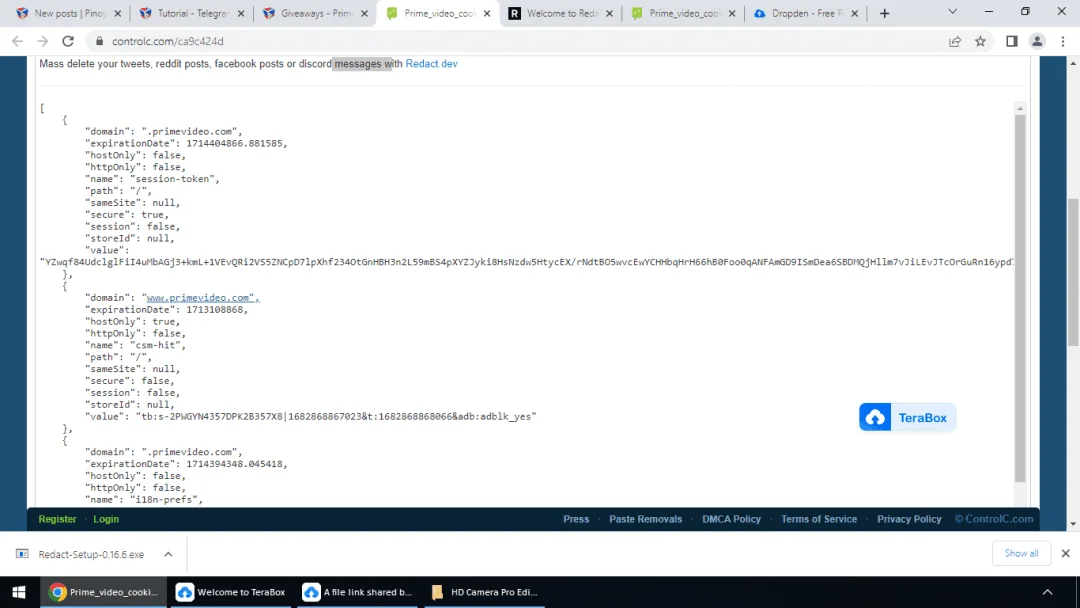Close the New posts tab
This screenshot has height=608, width=1080.
click(117, 13)
